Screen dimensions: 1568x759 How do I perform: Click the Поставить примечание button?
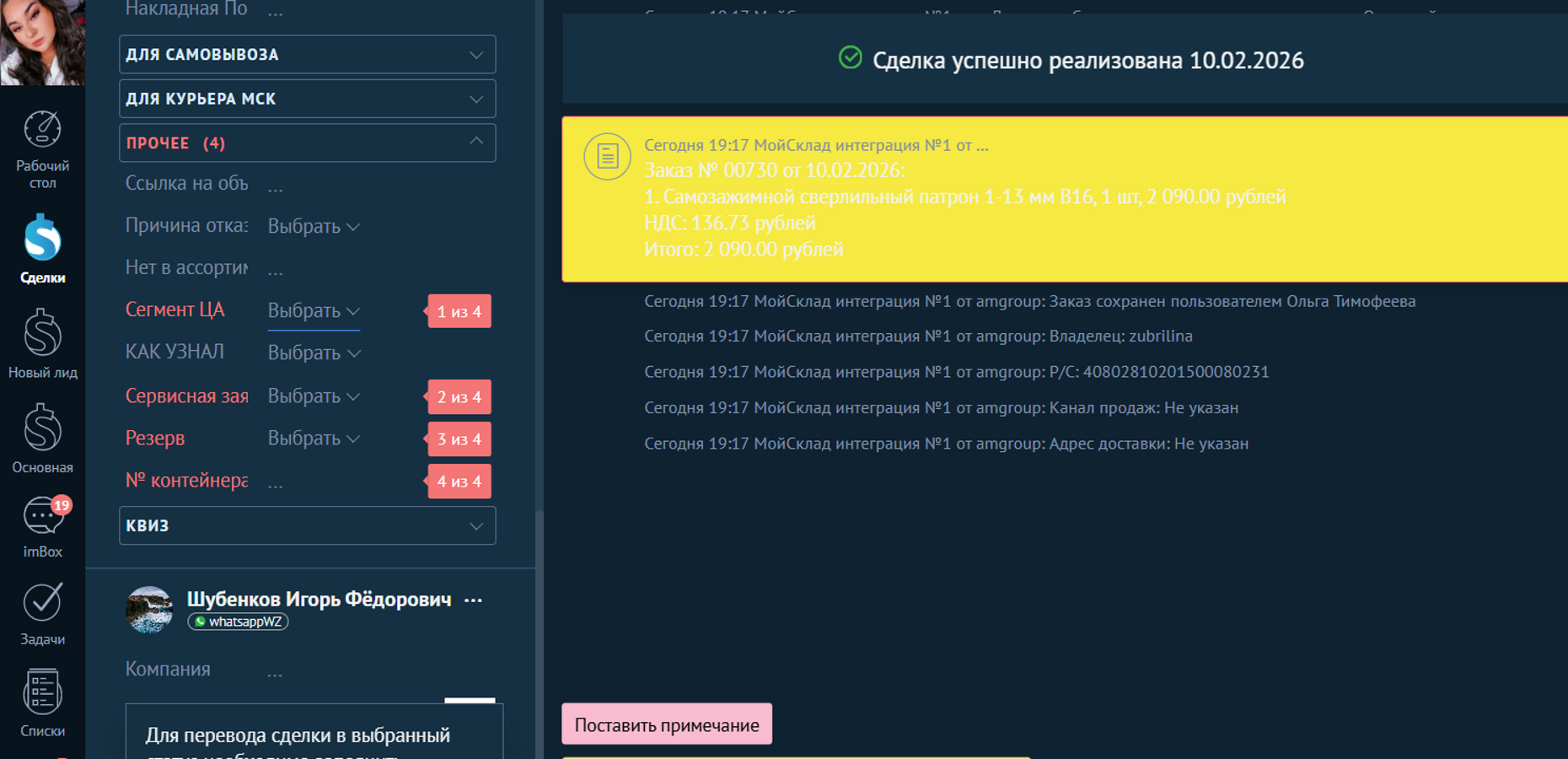click(666, 724)
